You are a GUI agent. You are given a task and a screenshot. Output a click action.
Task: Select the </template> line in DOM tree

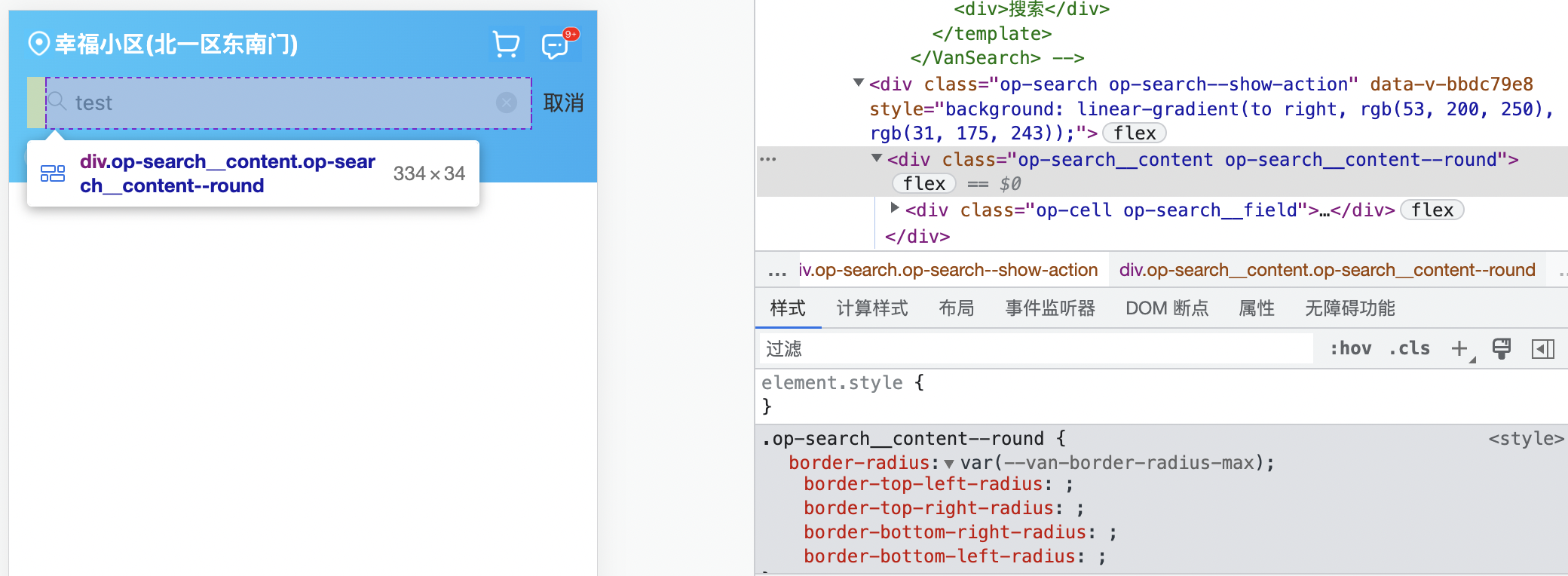click(x=991, y=34)
